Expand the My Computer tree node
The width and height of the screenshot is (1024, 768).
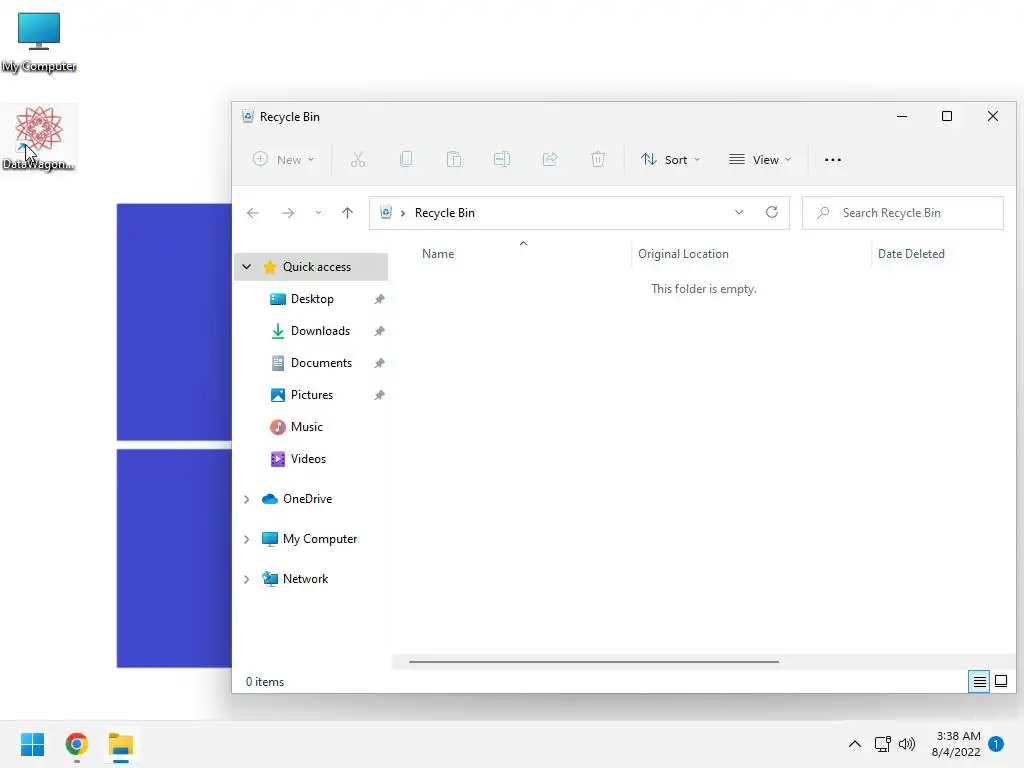click(247, 539)
